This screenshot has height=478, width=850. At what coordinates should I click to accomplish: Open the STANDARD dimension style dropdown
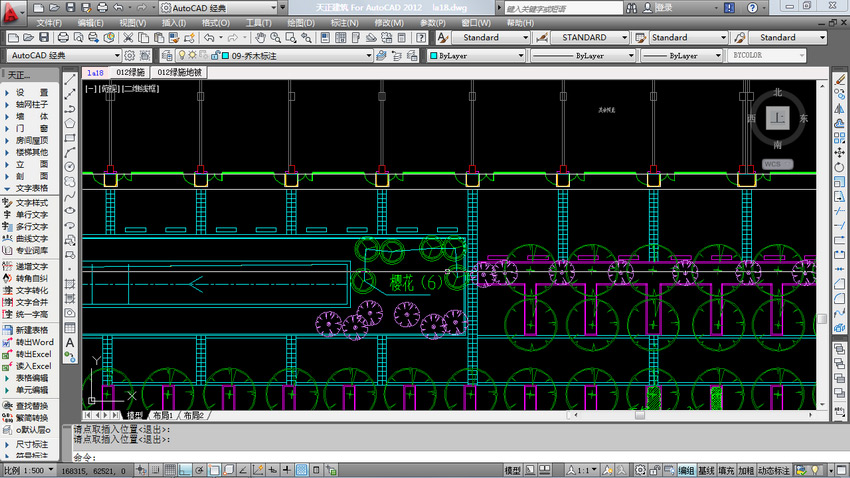coord(590,37)
